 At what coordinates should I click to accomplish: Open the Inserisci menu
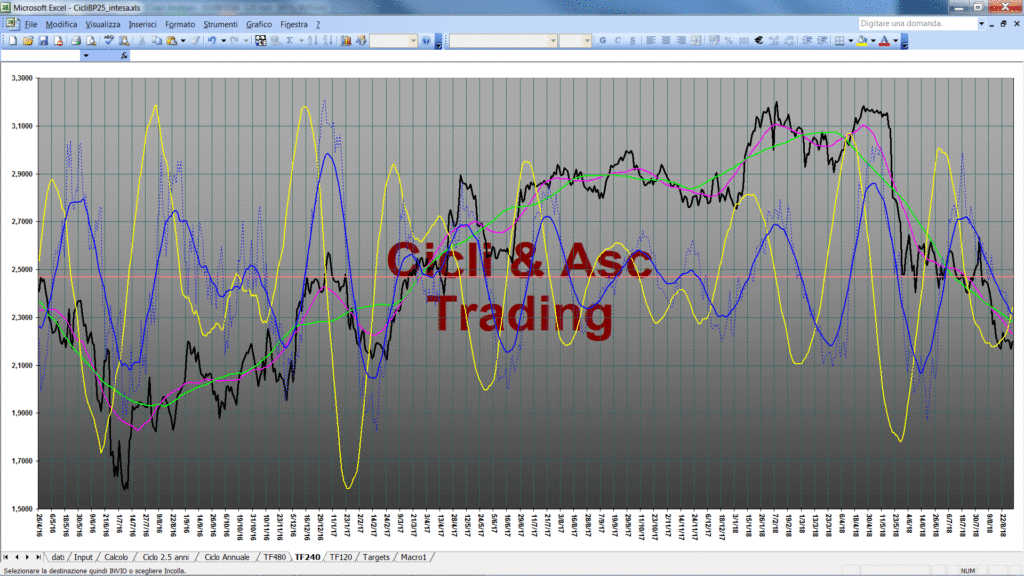[x=142, y=24]
